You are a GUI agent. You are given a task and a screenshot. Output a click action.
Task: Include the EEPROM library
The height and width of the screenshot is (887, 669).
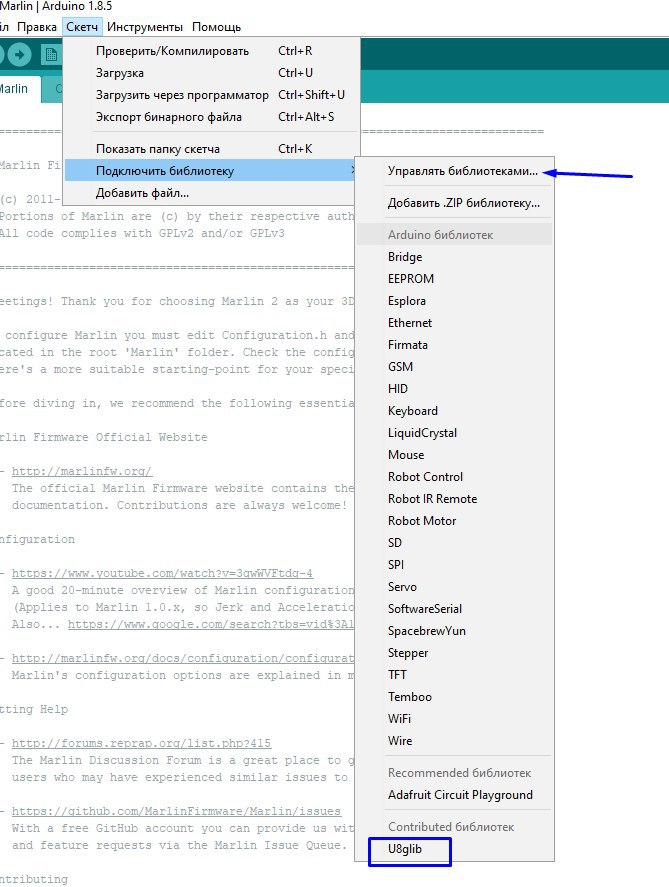[455, 279]
